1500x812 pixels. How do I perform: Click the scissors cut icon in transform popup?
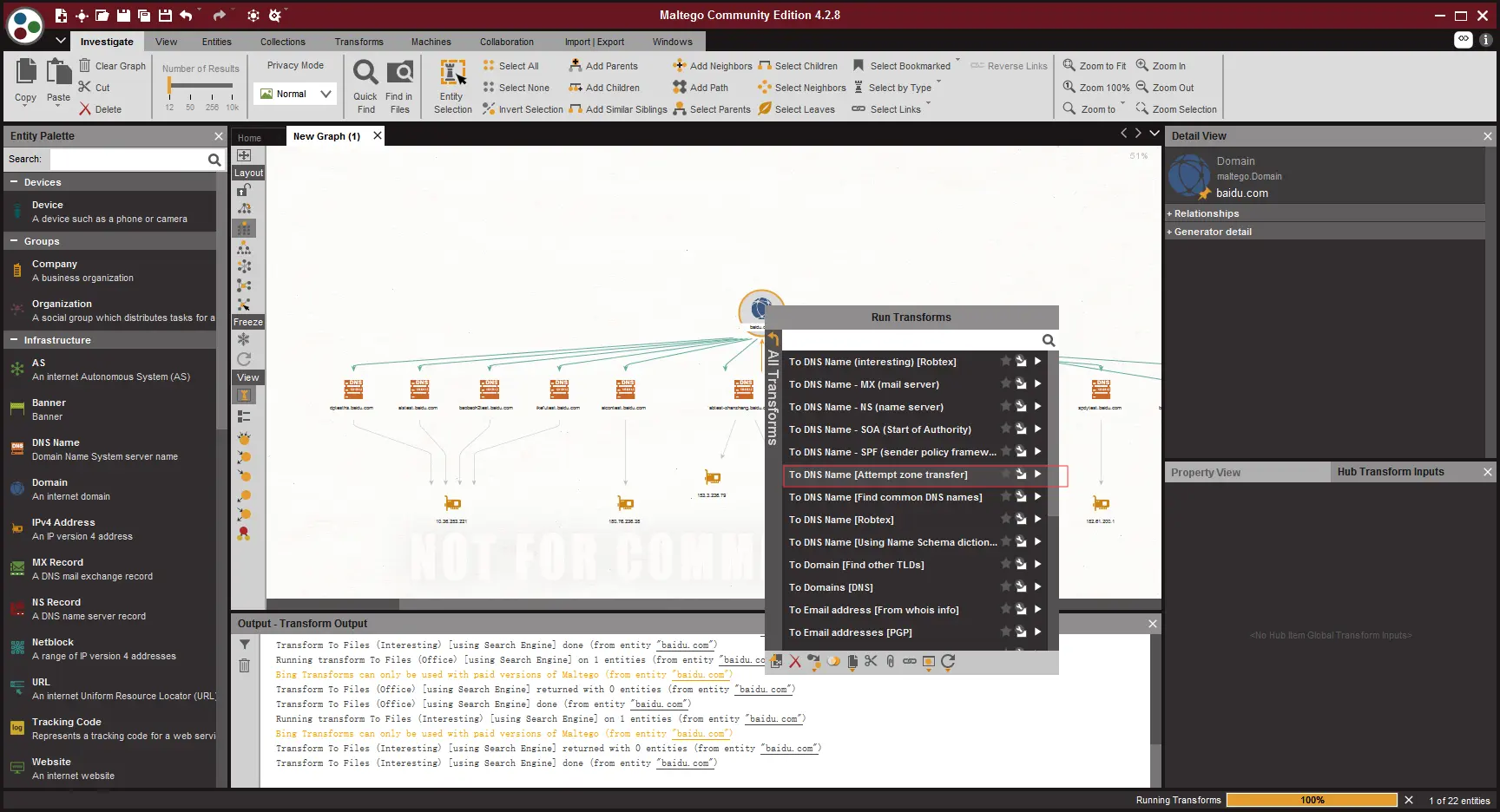point(871,662)
